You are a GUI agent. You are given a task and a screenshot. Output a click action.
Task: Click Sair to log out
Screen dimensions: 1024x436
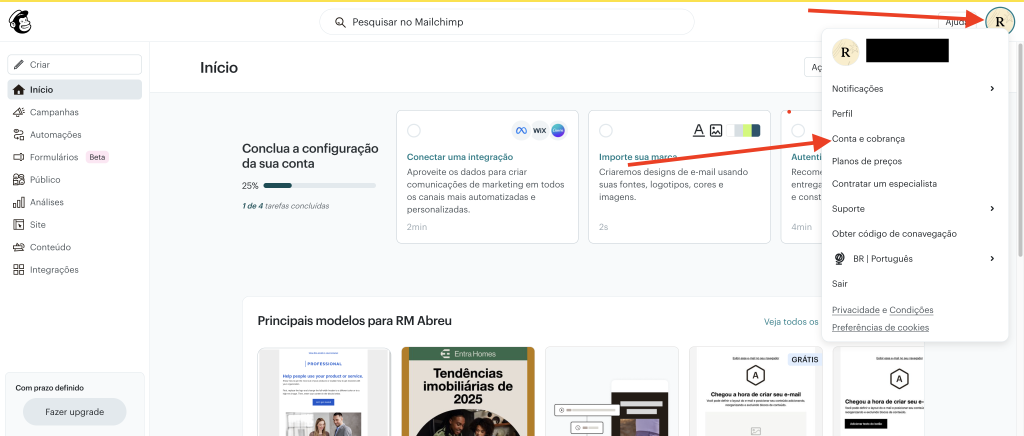pyautogui.click(x=840, y=284)
